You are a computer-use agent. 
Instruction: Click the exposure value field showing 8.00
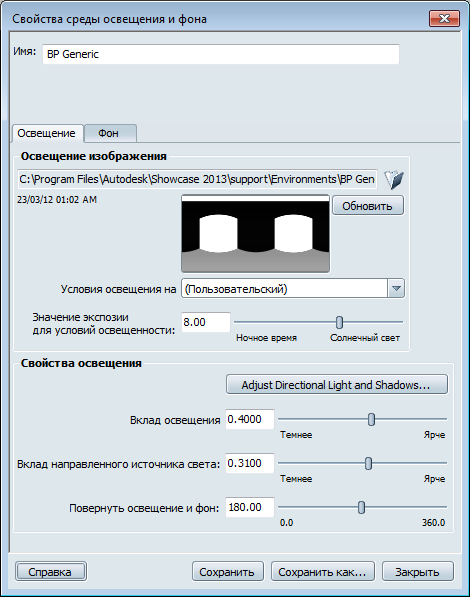tap(206, 322)
